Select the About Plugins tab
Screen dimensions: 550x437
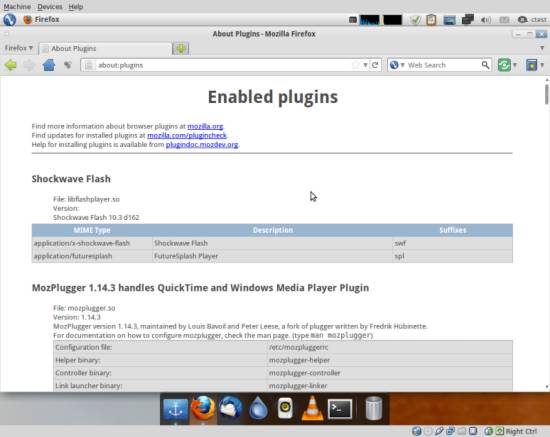click(x=105, y=48)
